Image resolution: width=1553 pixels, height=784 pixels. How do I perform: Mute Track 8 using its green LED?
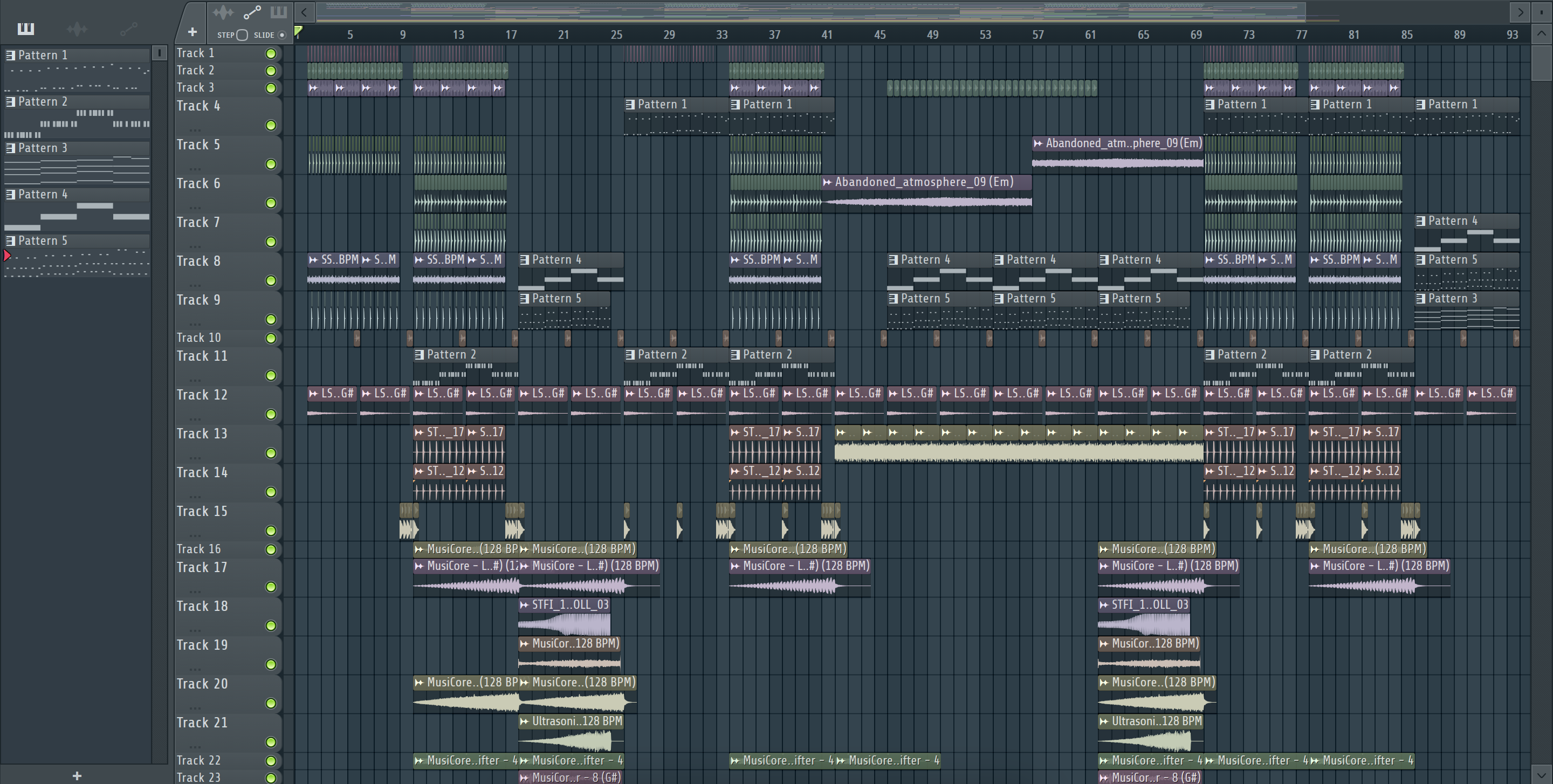pyautogui.click(x=271, y=280)
